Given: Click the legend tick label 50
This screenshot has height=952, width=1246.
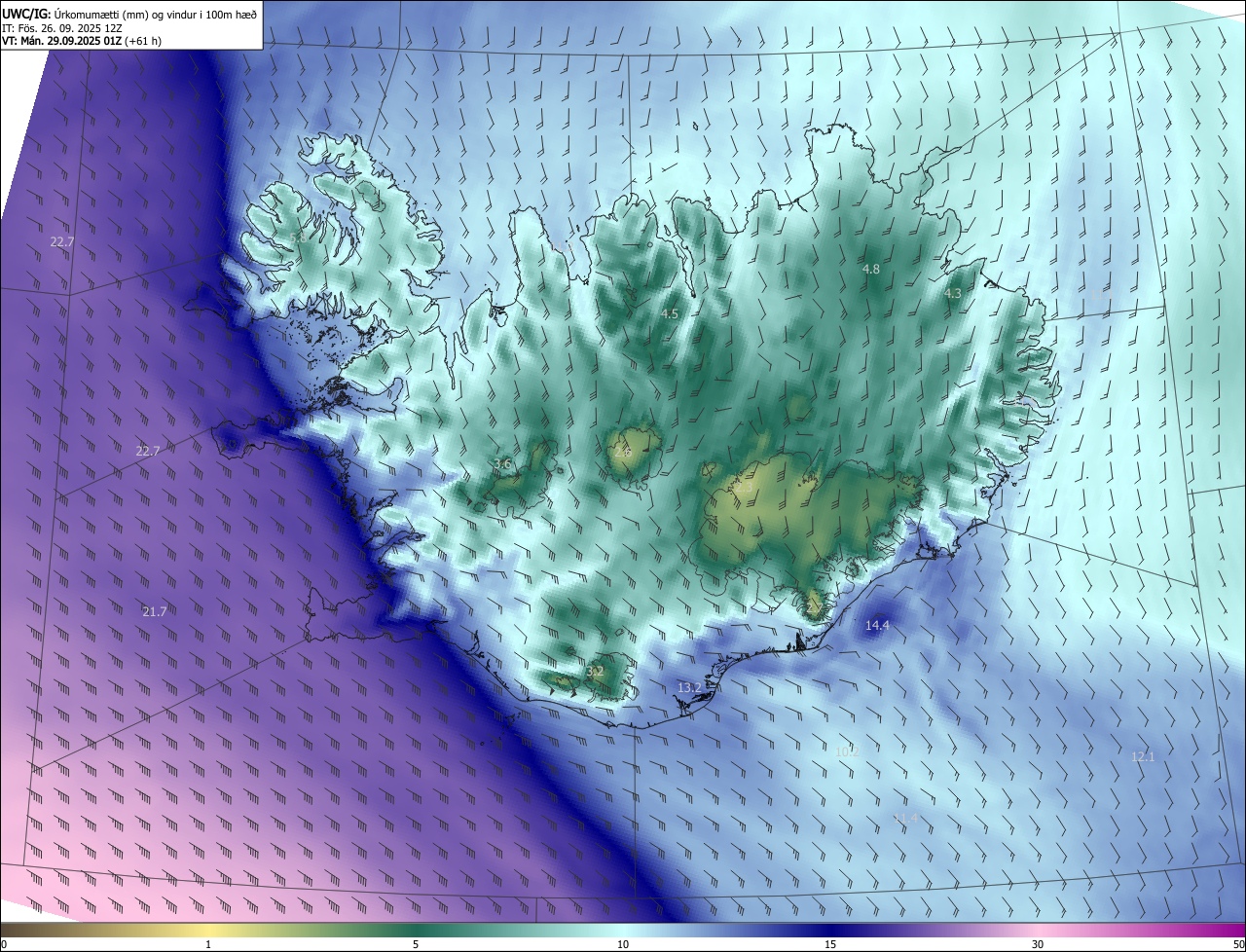Looking at the screenshot, I should pyautogui.click(x=1238, y=944).
